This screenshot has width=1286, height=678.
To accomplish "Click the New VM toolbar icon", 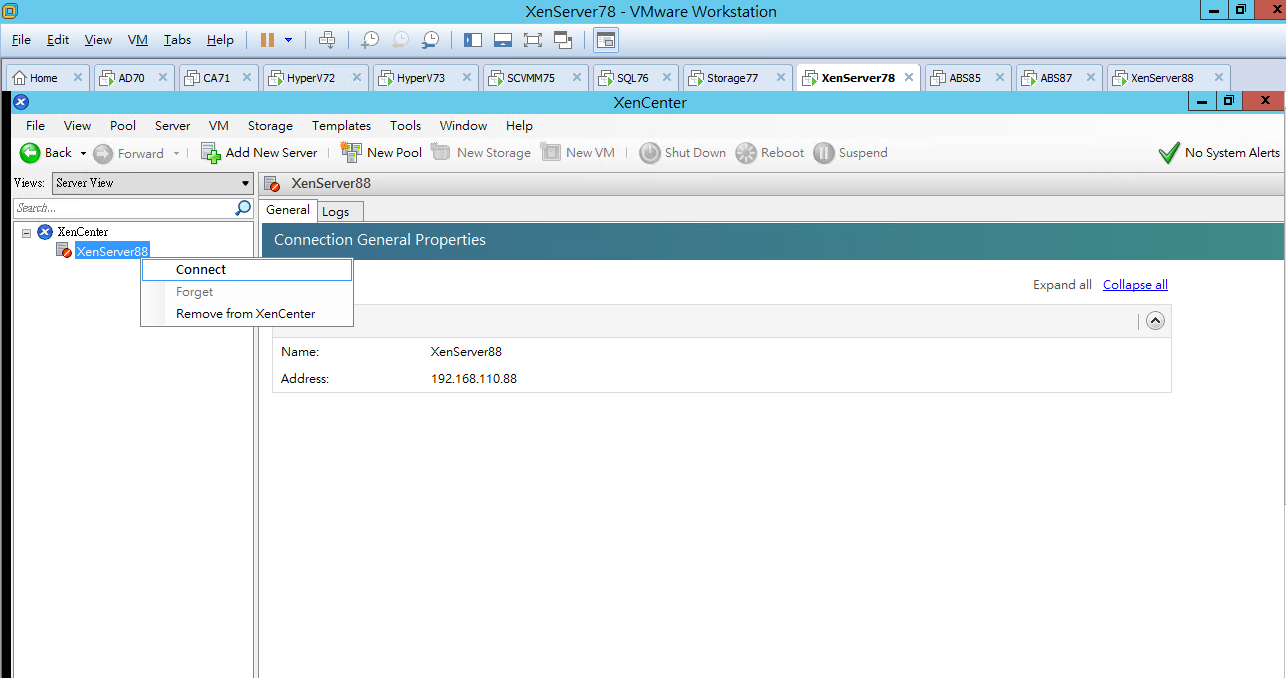I will click(550, 152).
